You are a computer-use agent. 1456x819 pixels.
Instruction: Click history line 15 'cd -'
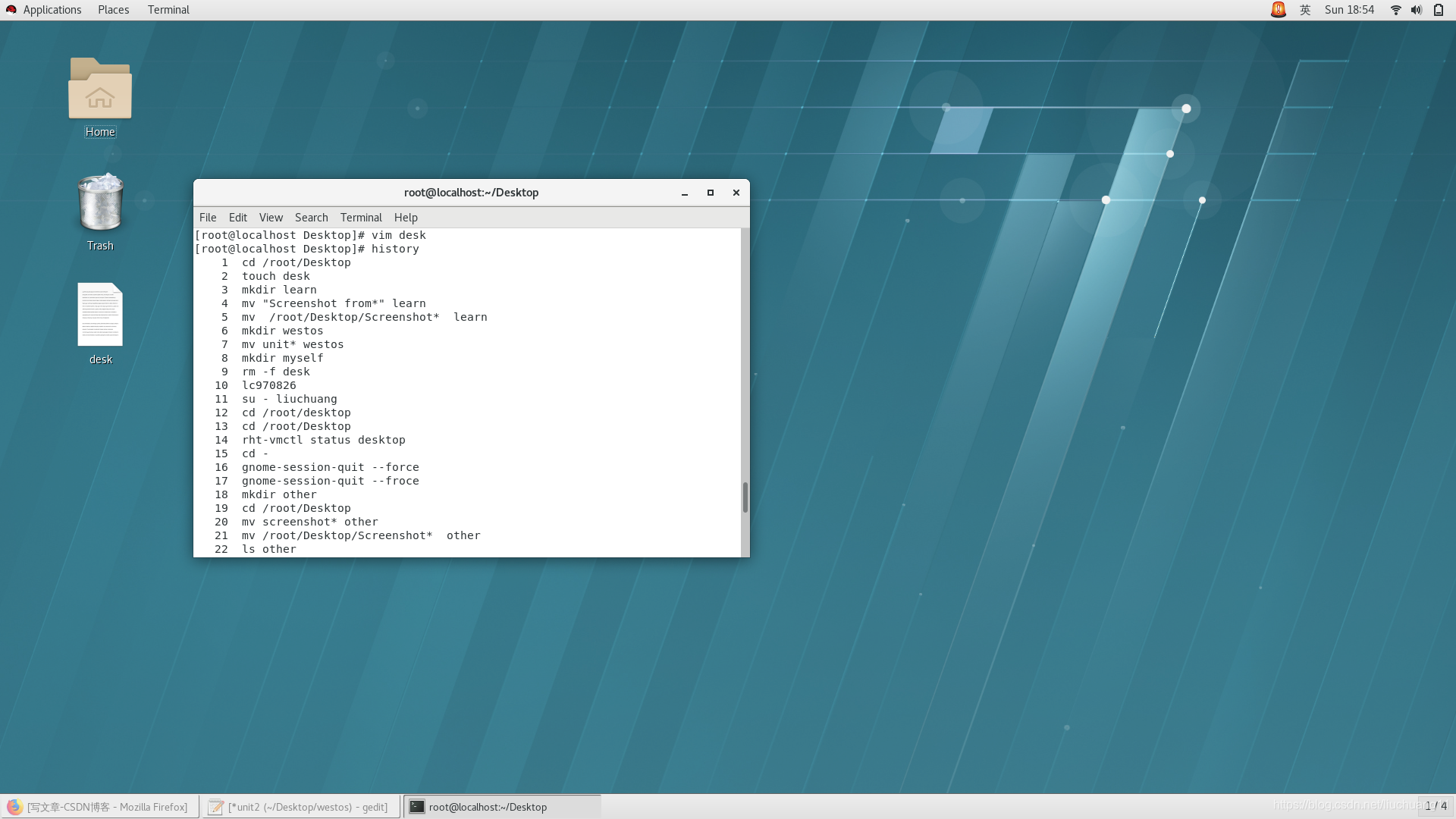tap(256, 453)
